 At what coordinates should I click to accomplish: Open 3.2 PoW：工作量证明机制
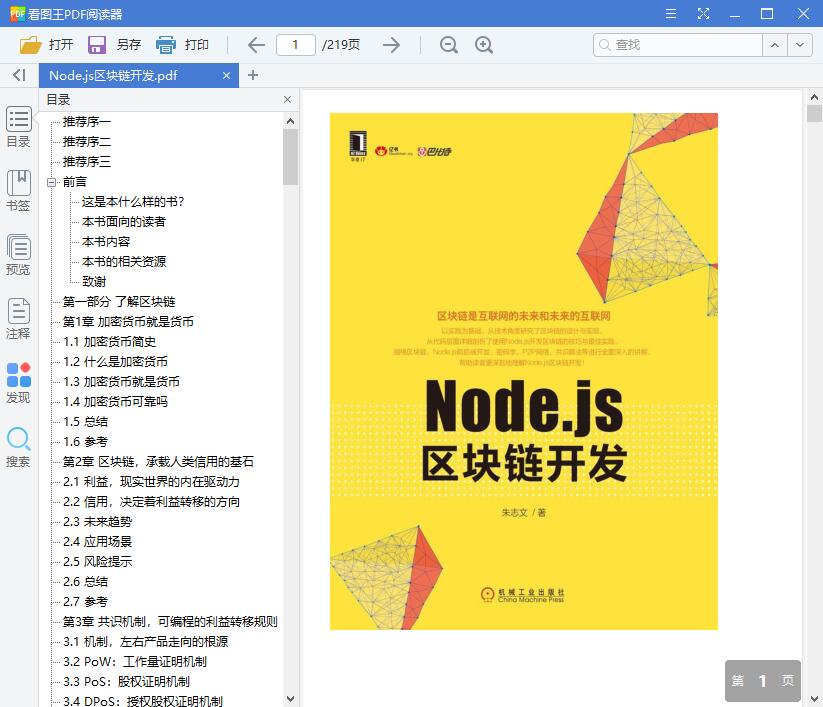[x=135, y=661]
